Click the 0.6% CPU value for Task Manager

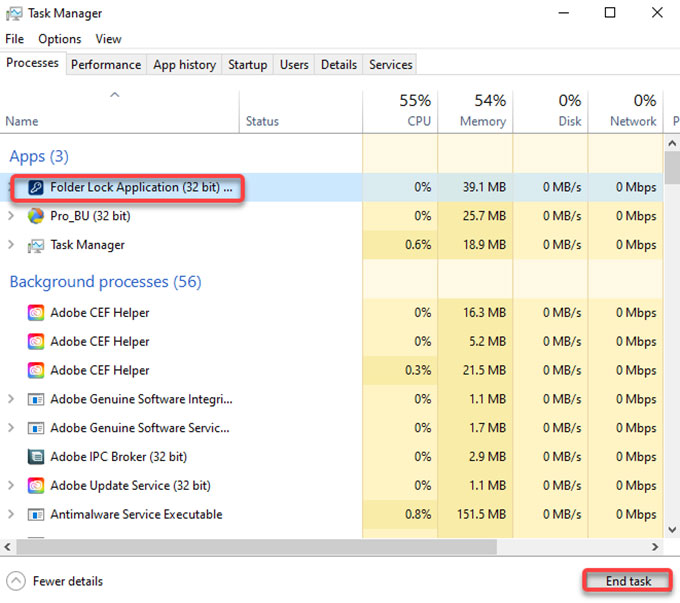click(418, 245)
